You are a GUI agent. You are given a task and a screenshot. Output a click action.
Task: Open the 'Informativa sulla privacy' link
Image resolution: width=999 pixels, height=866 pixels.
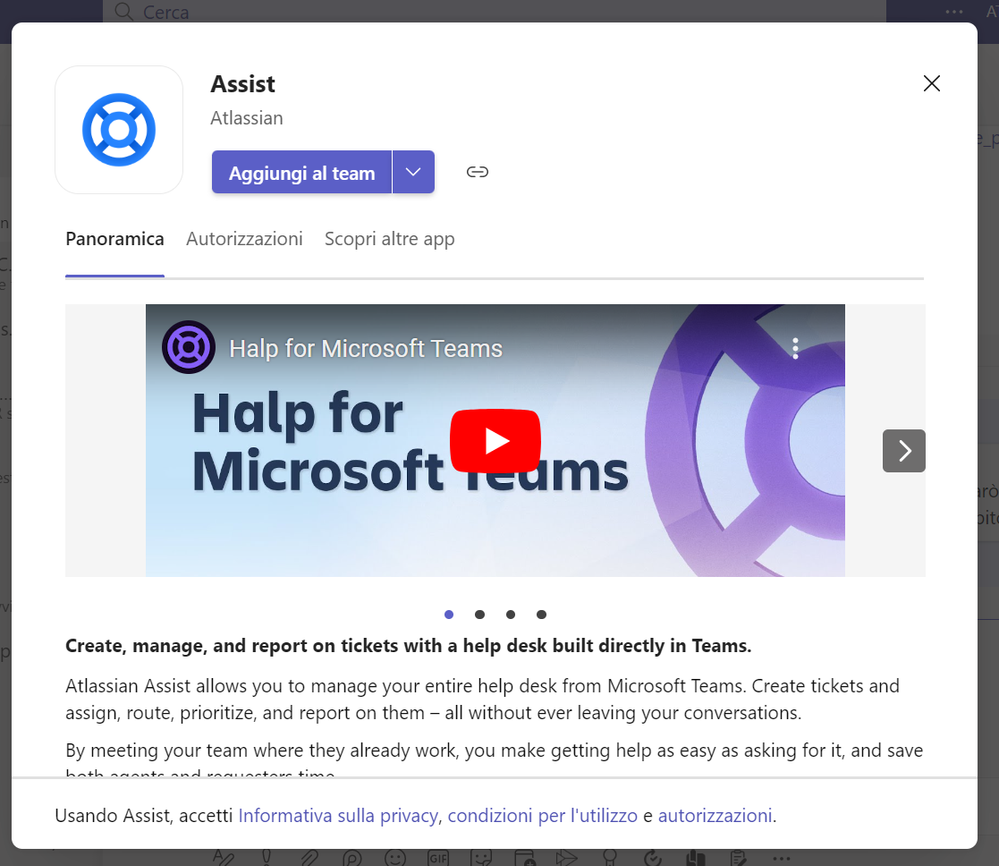(338, 816)
